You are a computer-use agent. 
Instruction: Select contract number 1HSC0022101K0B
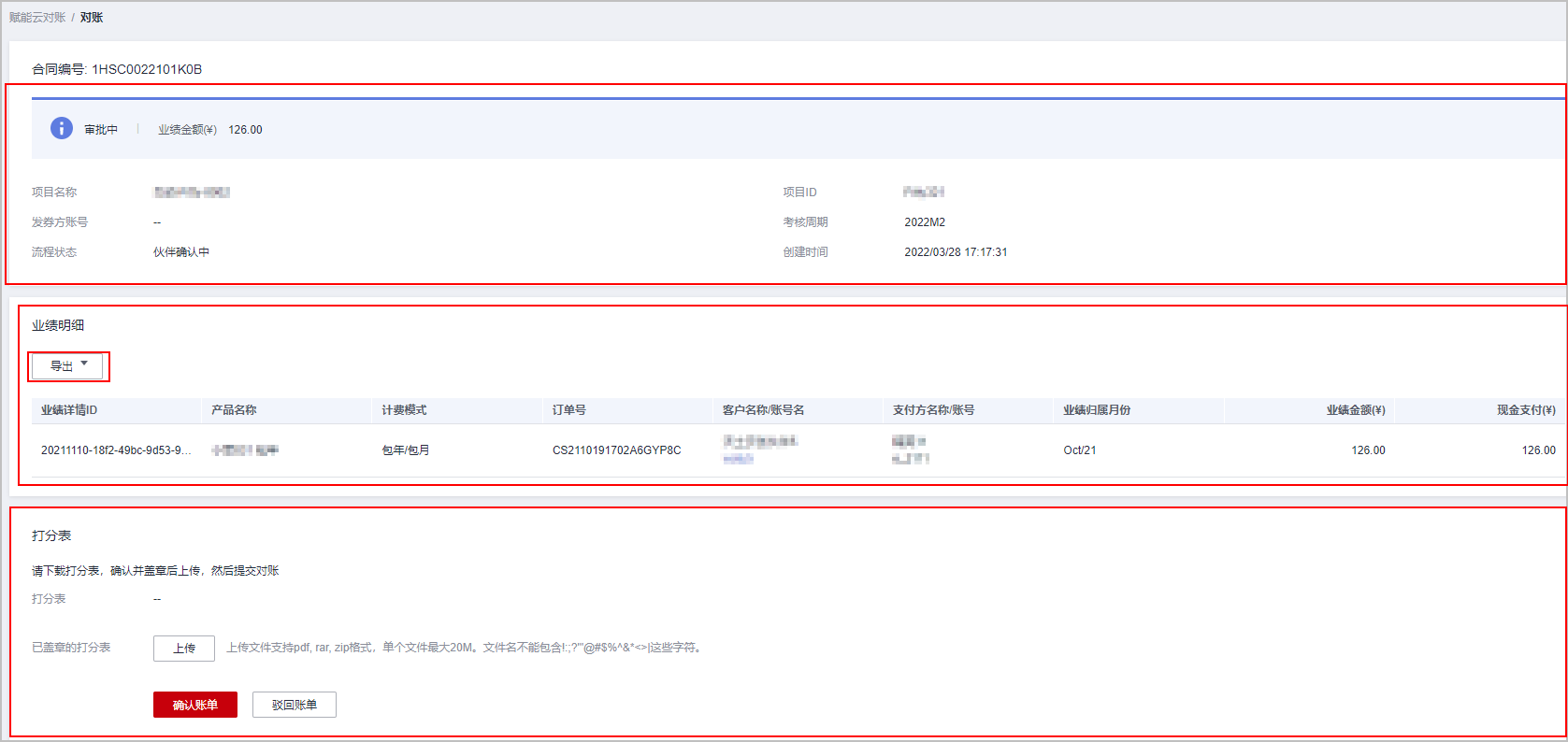coord(147,69)
